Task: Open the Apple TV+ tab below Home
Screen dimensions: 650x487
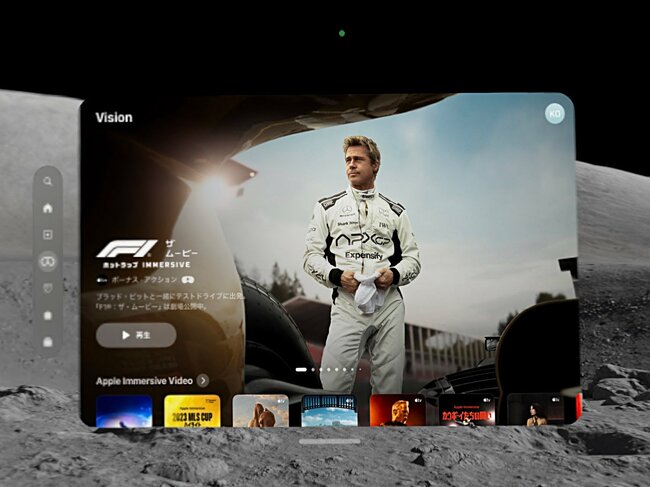Action: pyautogui.click(x=48, y=235)
